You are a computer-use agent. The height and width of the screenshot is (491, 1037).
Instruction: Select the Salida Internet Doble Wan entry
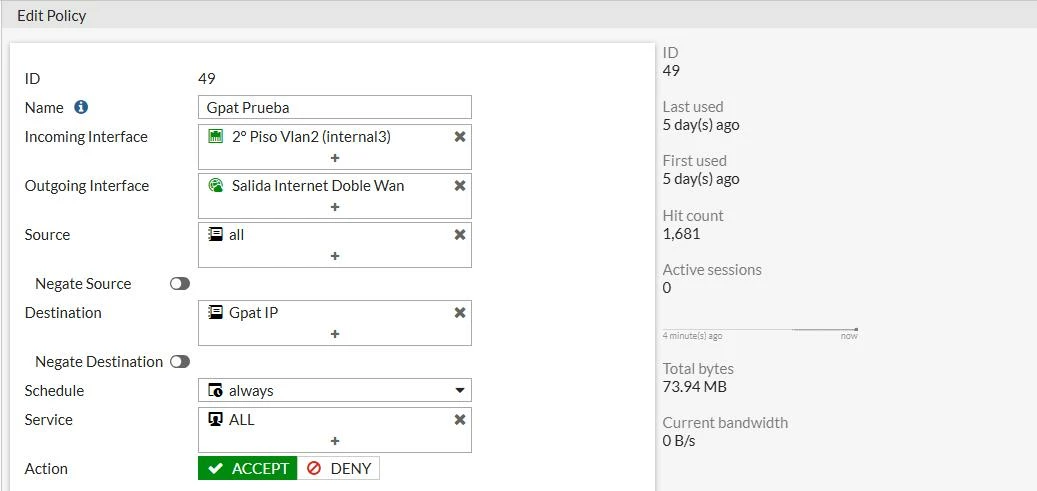(317, 186)
